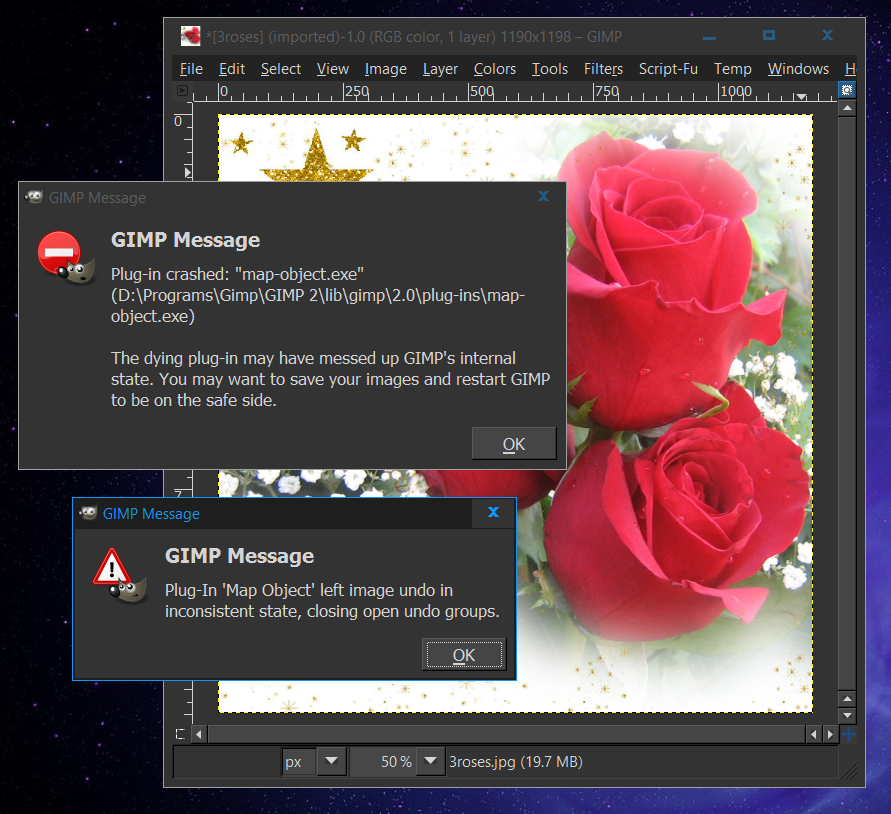Click the horizontal scrollbar track

(x=506, y=734)
